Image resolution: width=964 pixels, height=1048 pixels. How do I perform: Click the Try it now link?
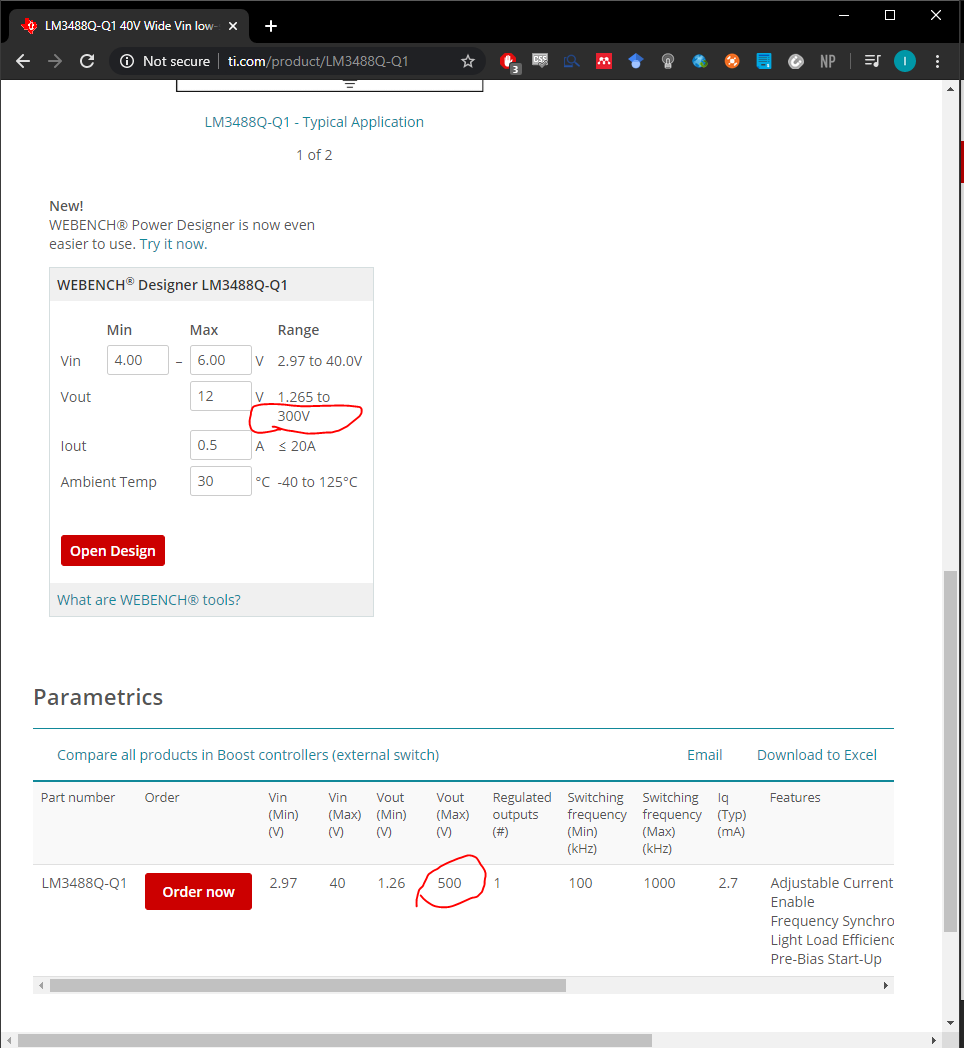coord(173,244)
